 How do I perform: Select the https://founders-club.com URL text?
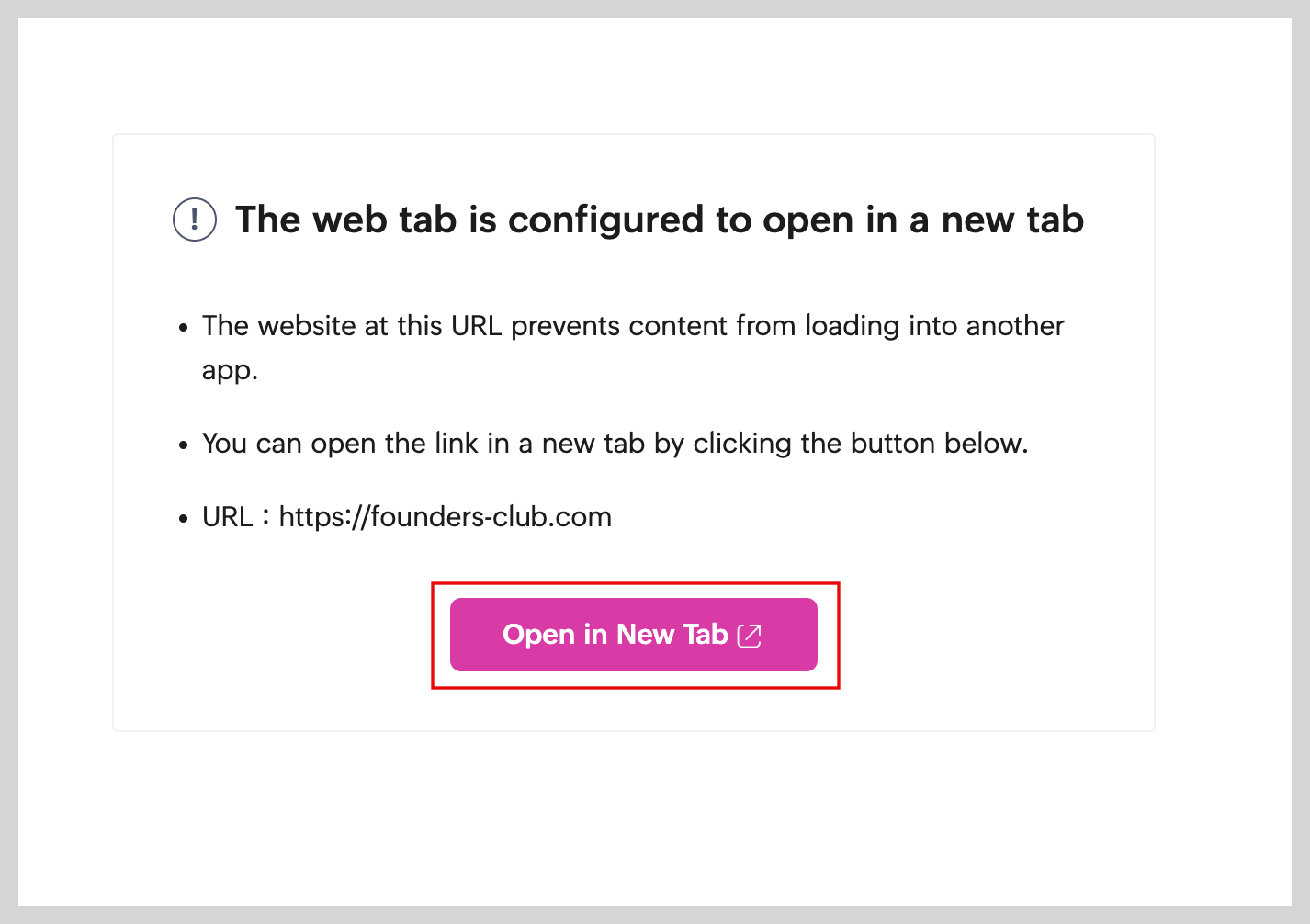point(445,517)
